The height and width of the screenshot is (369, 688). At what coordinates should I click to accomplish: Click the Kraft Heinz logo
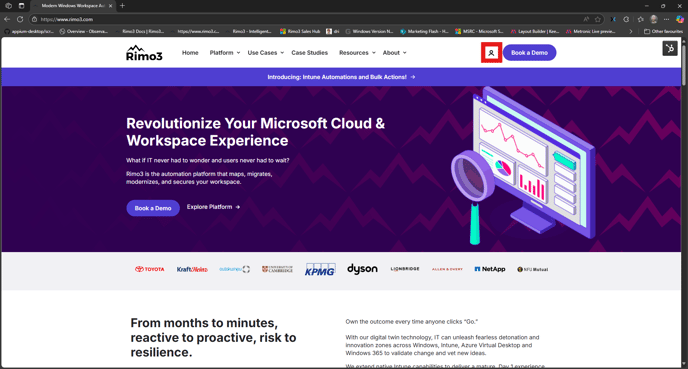click(x=192, y=269)
